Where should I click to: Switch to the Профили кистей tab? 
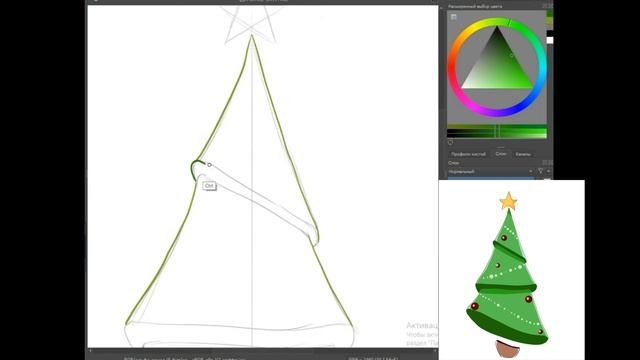tap(468, 154)
